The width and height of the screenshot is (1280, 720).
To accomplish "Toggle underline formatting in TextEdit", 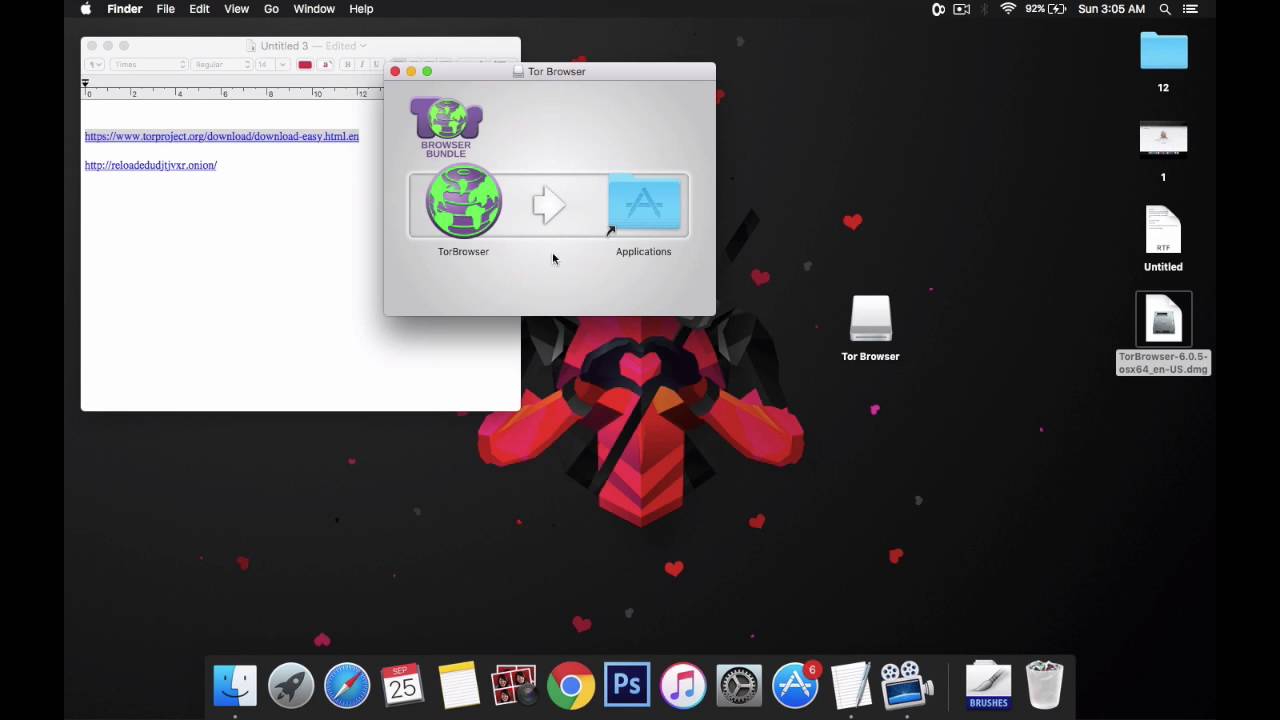I will coord(375,65).
